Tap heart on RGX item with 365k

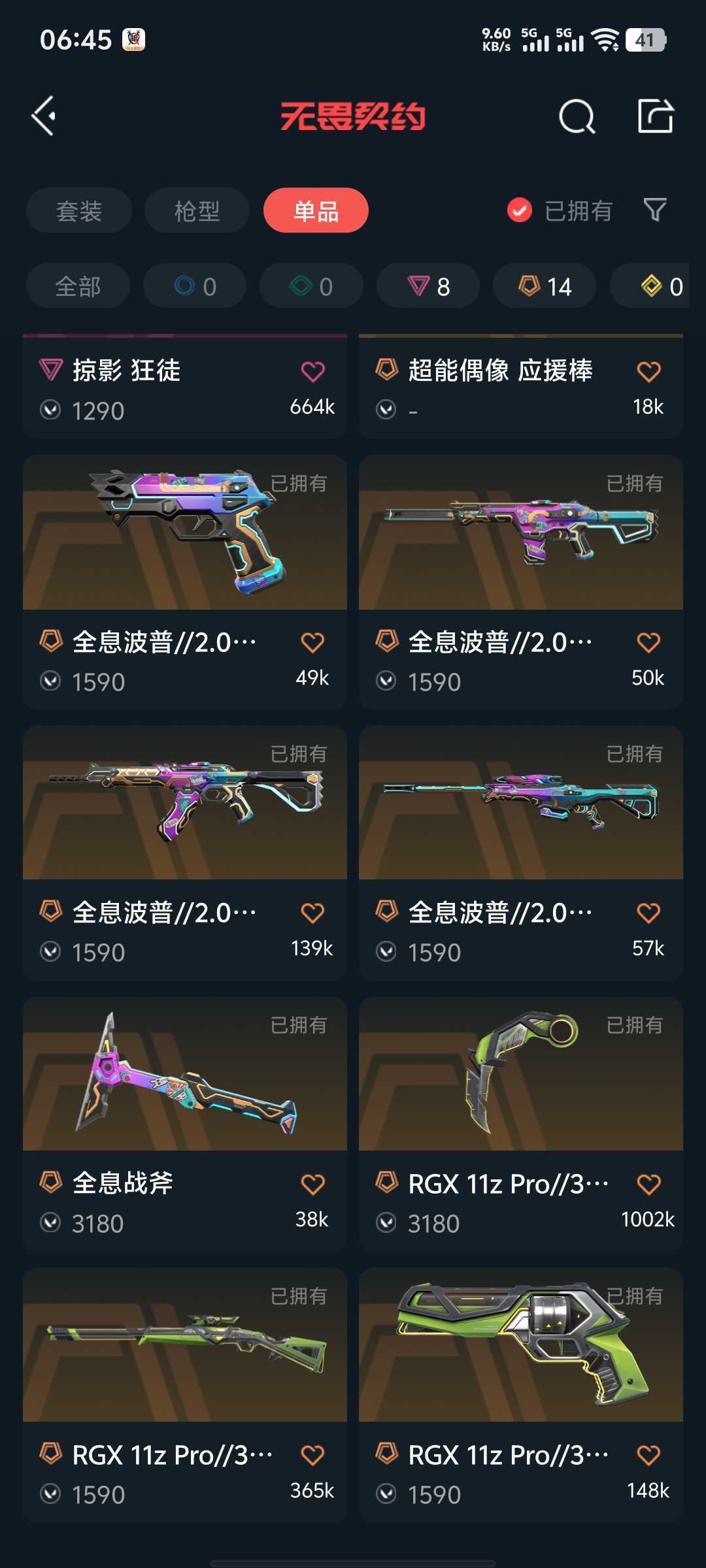point(312,1455)
